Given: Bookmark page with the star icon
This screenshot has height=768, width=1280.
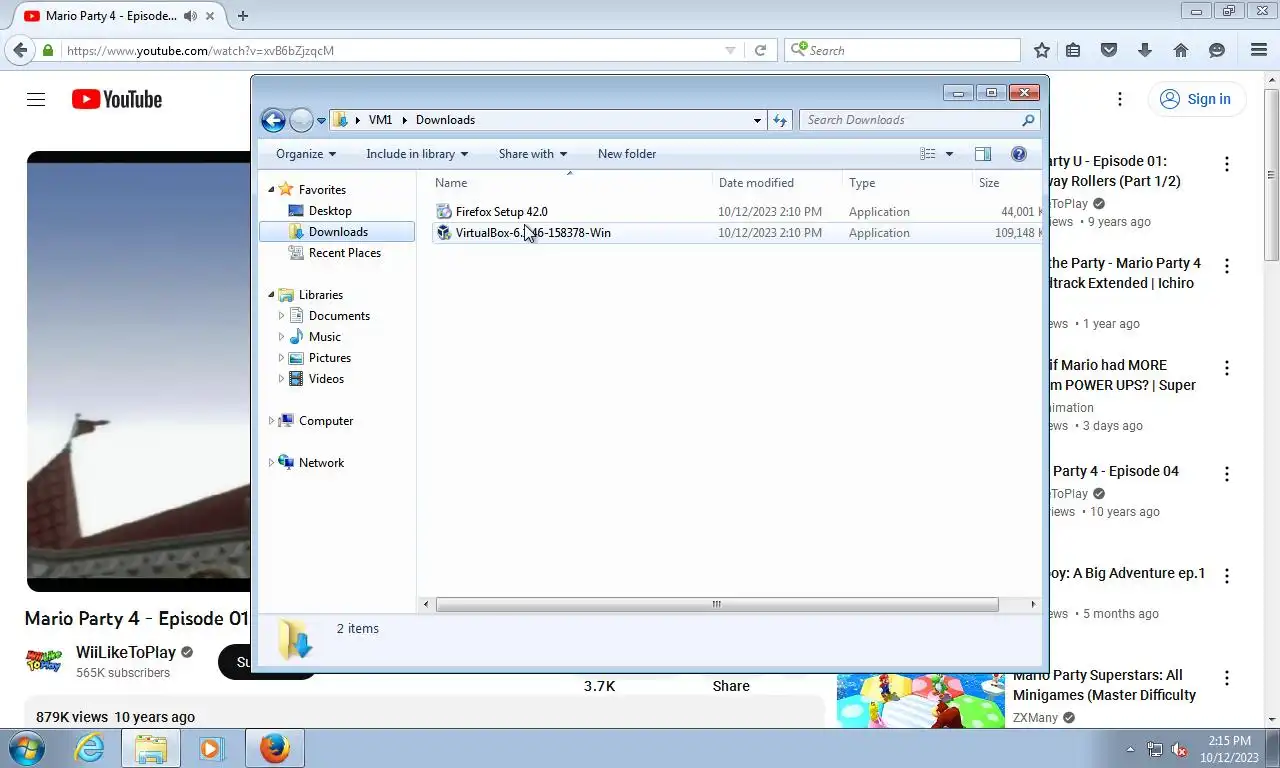Looking at the screenshot, I should [1042, 50].
